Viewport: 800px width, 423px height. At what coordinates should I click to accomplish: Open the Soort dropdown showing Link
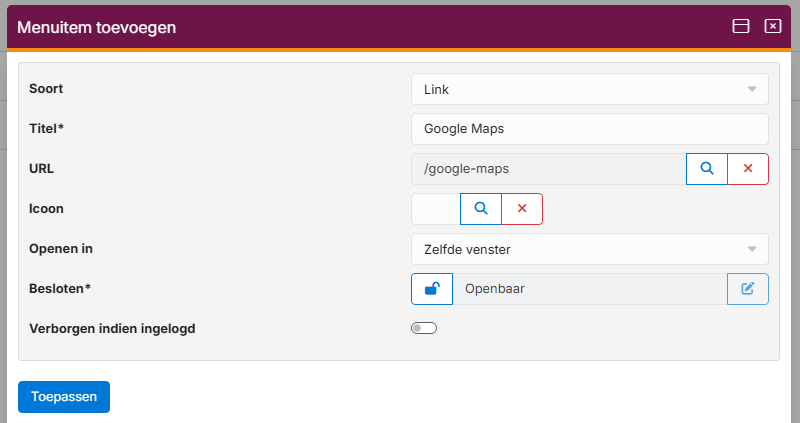point(589,89)
